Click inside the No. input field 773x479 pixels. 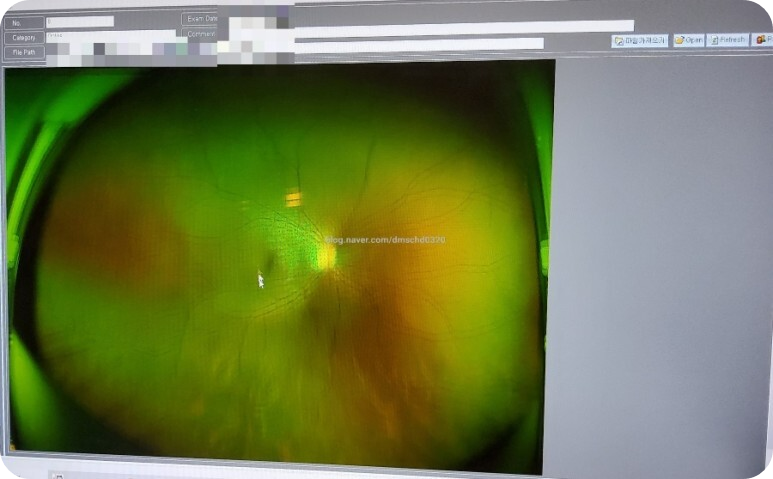80,22
